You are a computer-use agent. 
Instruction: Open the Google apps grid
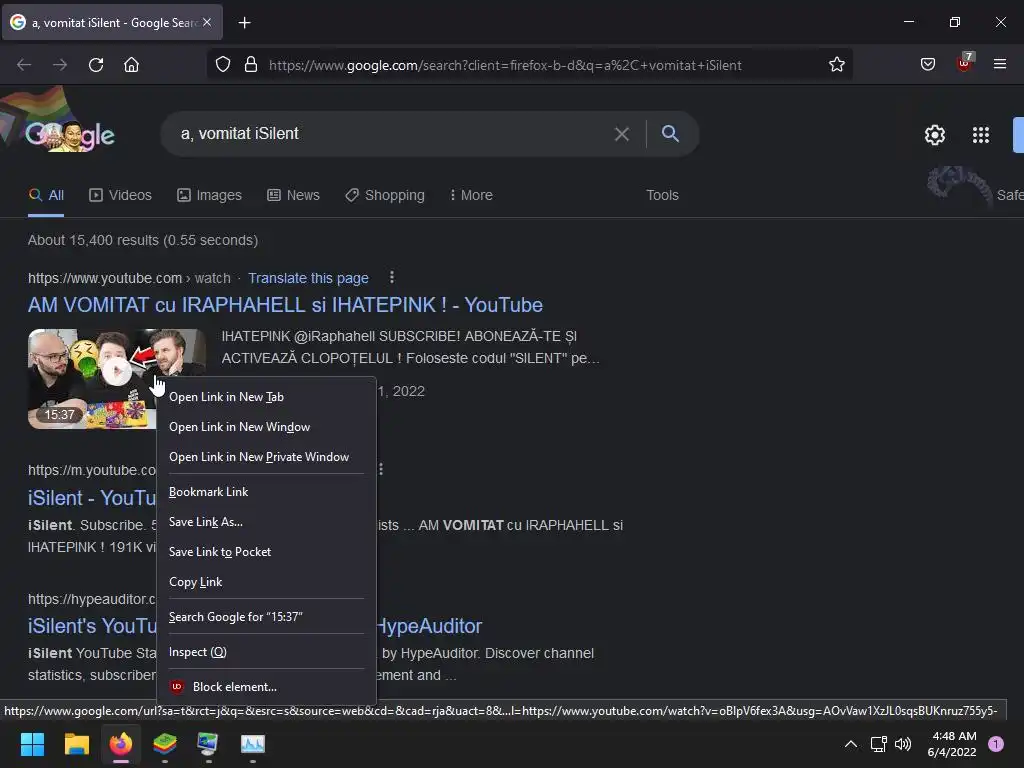pos(981,135)
